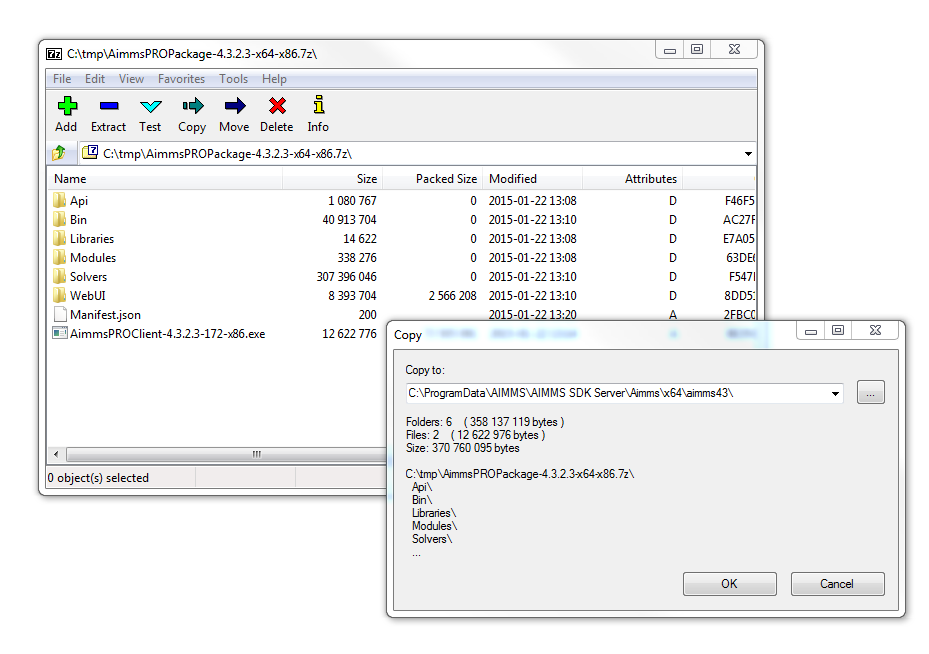
Task: Click the Extract toolbar icon
Action: (x=109, y=106)
